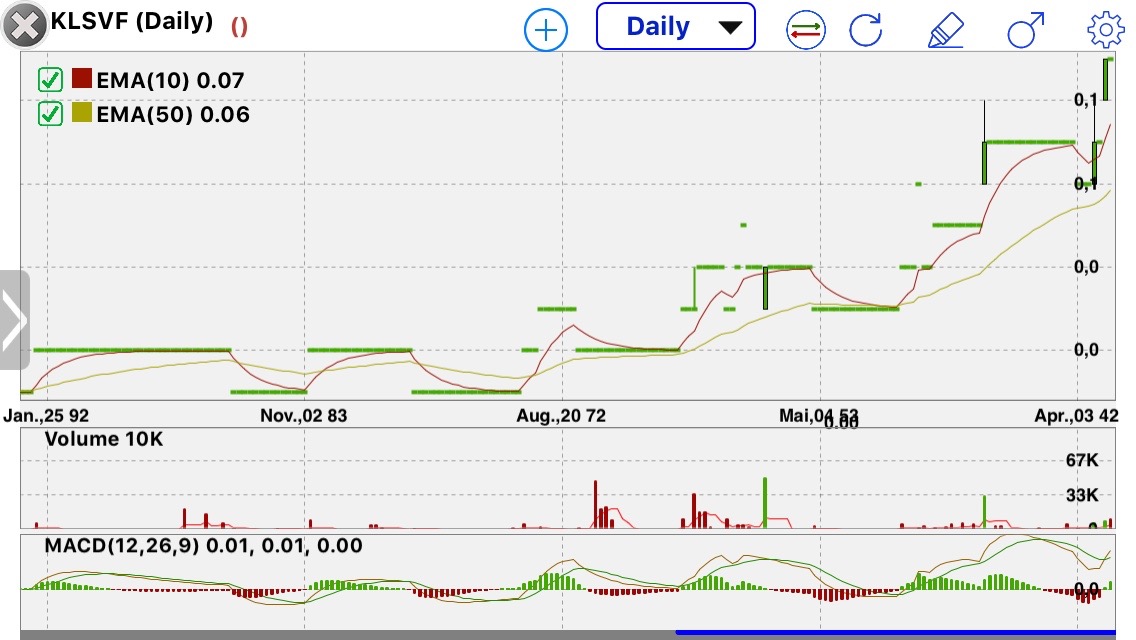Toggle the EMA(50) indicator checkbox

pyautogui.click(x=50, y=114)
